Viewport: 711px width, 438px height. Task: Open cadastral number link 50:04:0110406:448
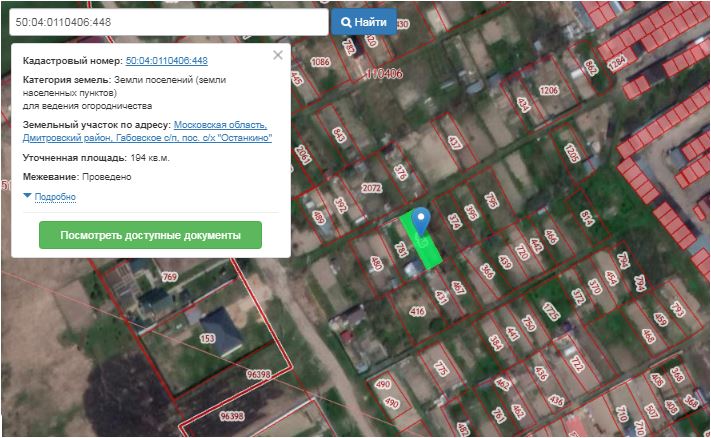(x=166, y=60)
